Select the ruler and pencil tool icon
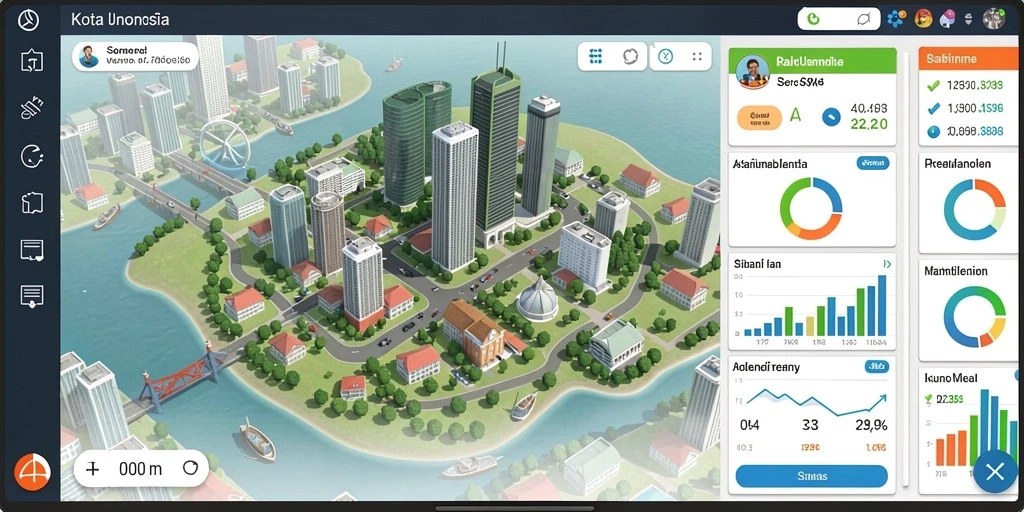1024x512 pixels. click(31, 108)
